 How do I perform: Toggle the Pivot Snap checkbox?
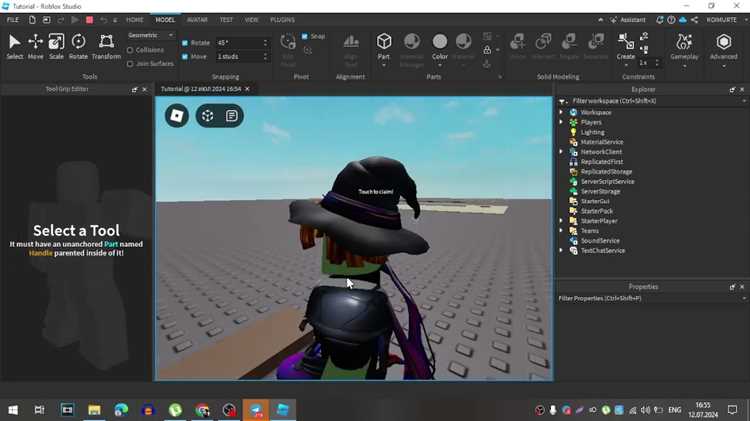click(x=305, y=36)
